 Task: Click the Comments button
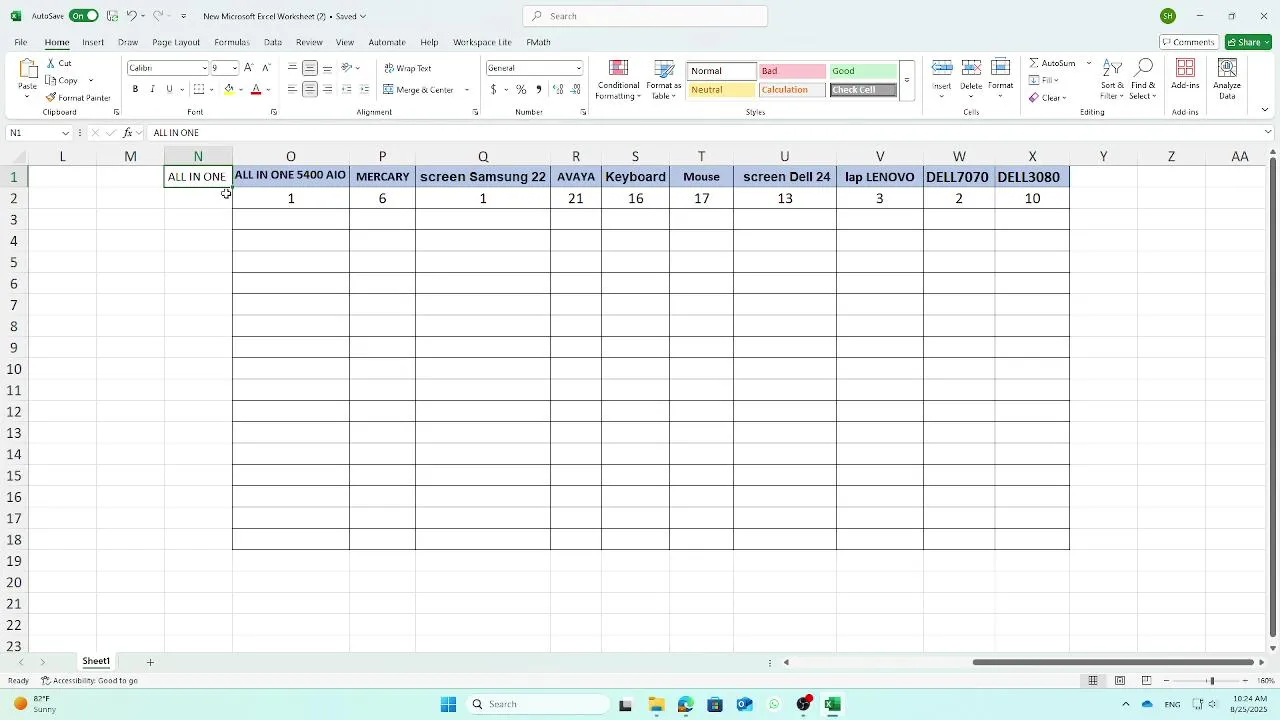tap(1188, 42)
